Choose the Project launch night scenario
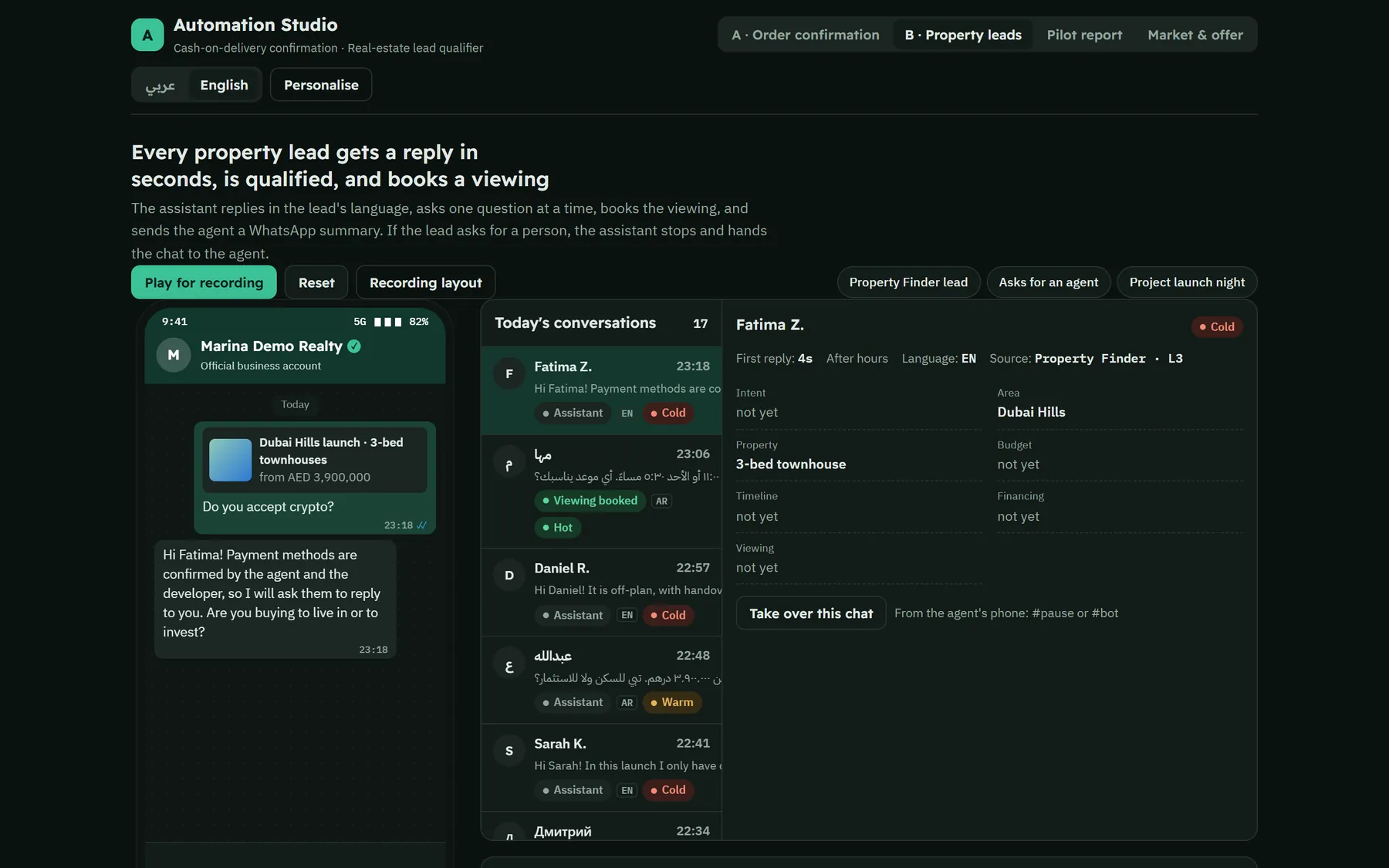The image size is (1389, 868). (1187, 282)
